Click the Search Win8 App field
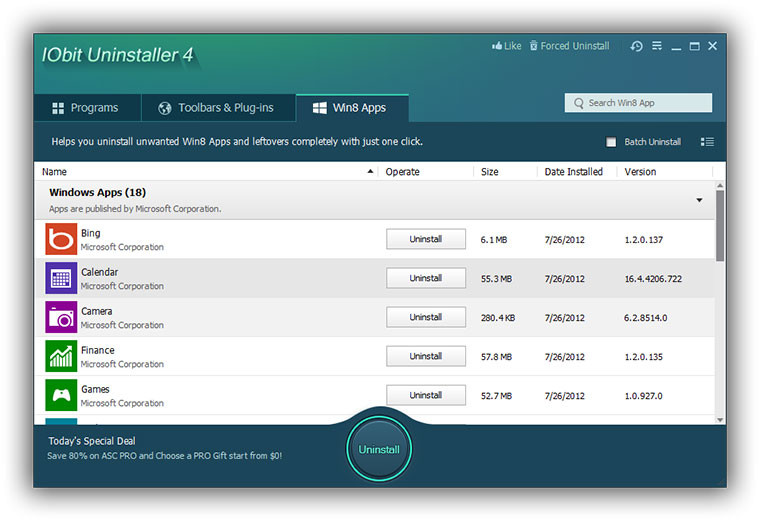This screenshot has width=760, height=521. 638,103
